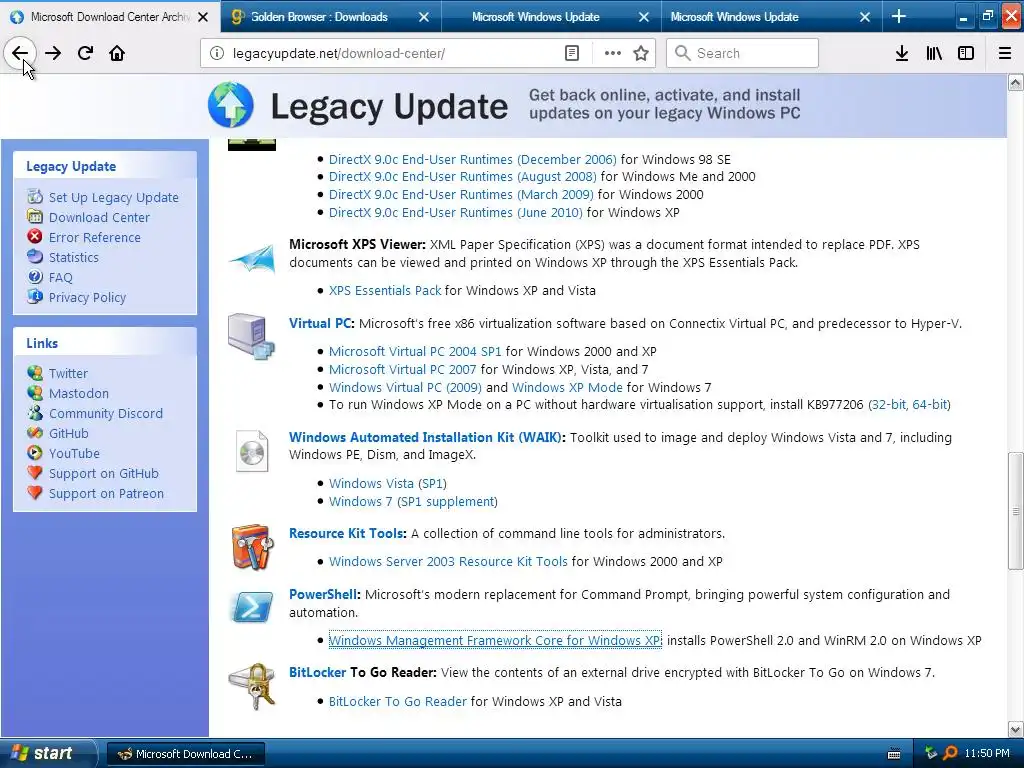Image resolution: width=1024 pixels, height=768 pixels.
Task: Toggle reader view icon in address bar
Action: (571, 54)
